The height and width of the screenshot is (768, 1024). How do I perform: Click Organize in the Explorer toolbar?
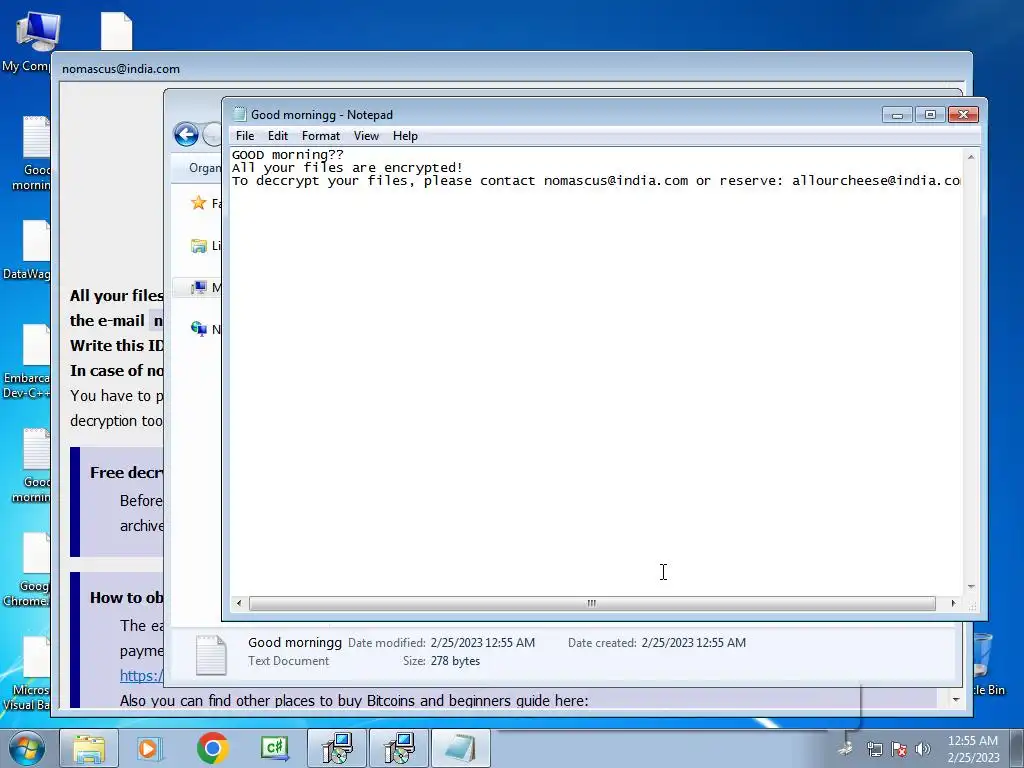click(204, 168)
